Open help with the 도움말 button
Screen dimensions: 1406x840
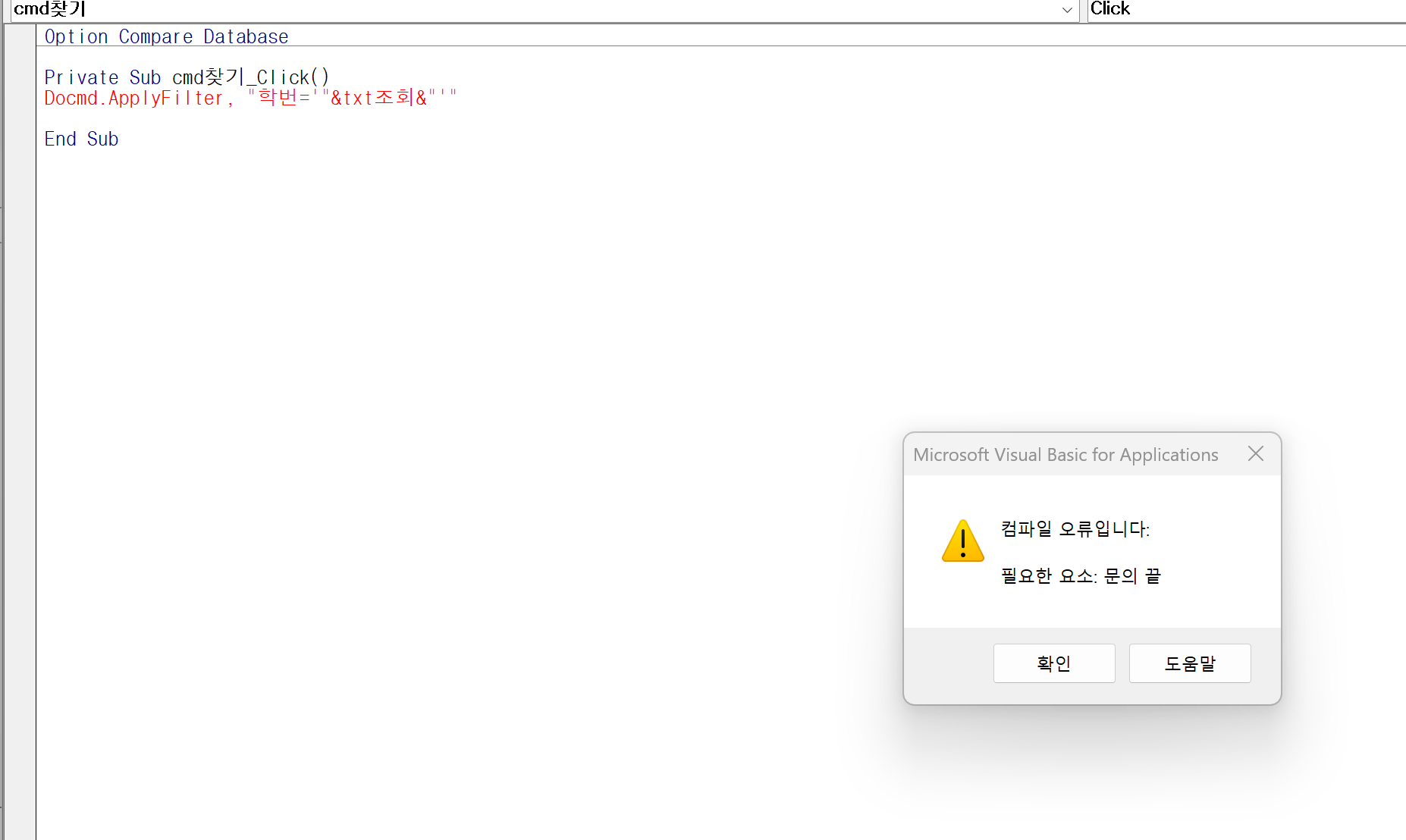coord(1189,663)
